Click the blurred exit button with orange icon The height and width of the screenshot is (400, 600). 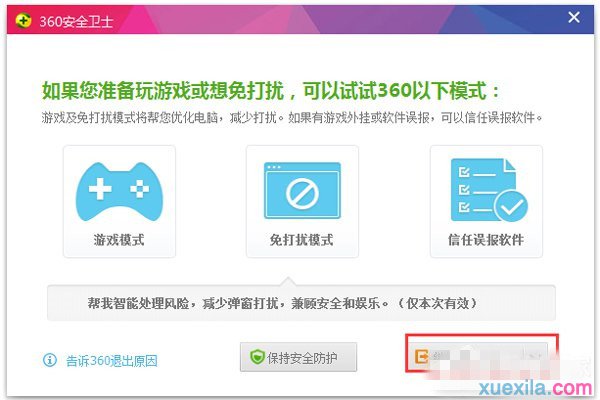tap(479, 357)
